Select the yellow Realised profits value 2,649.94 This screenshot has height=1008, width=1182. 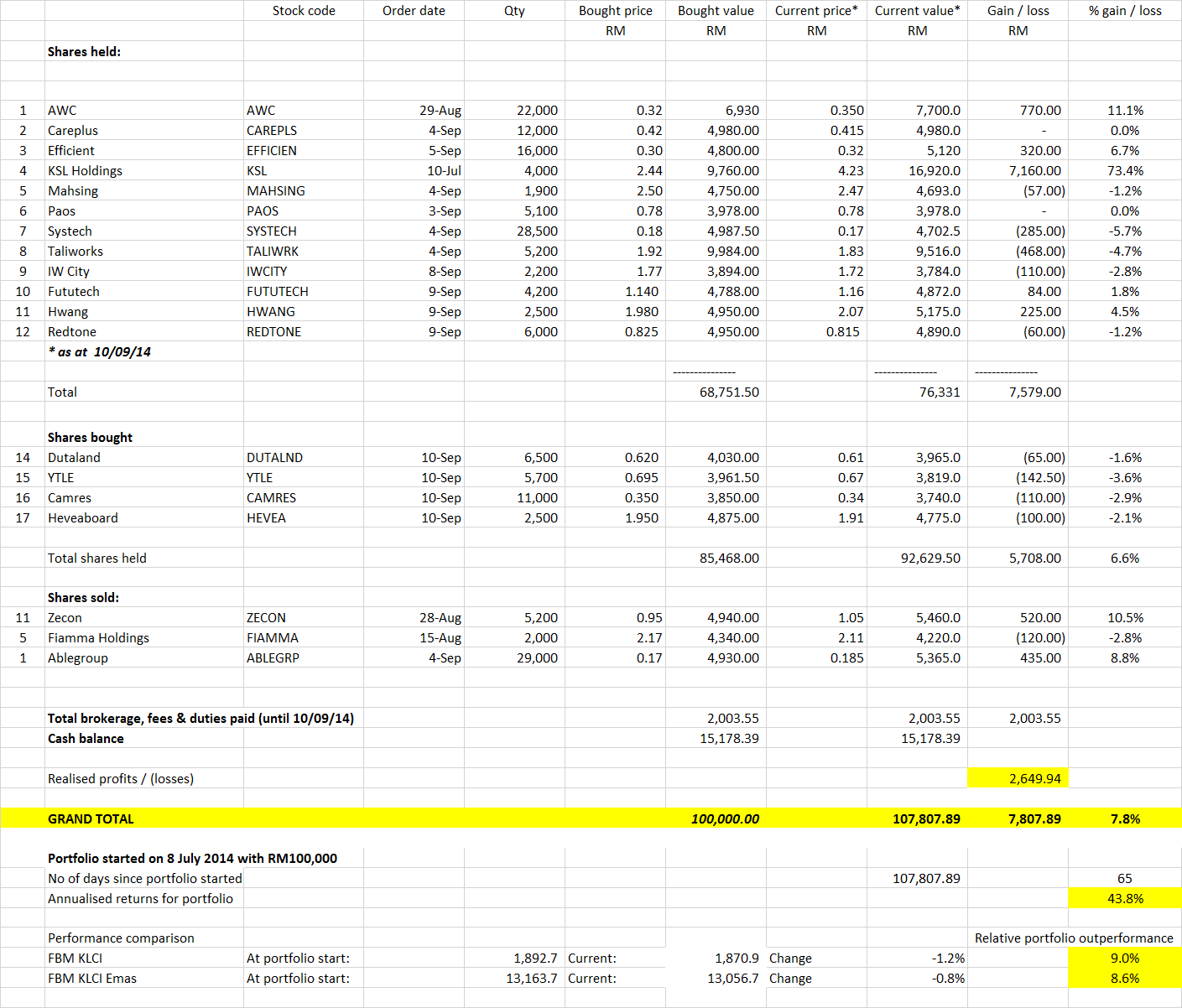point(1018,778)
